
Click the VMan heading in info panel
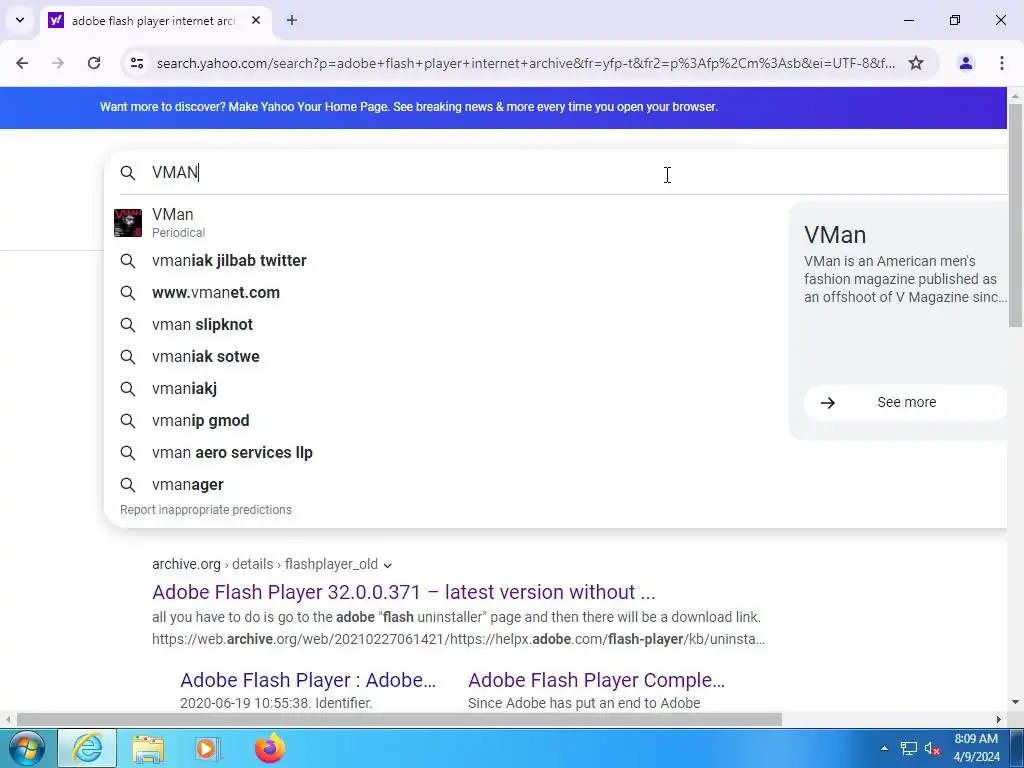coord(835,234)
